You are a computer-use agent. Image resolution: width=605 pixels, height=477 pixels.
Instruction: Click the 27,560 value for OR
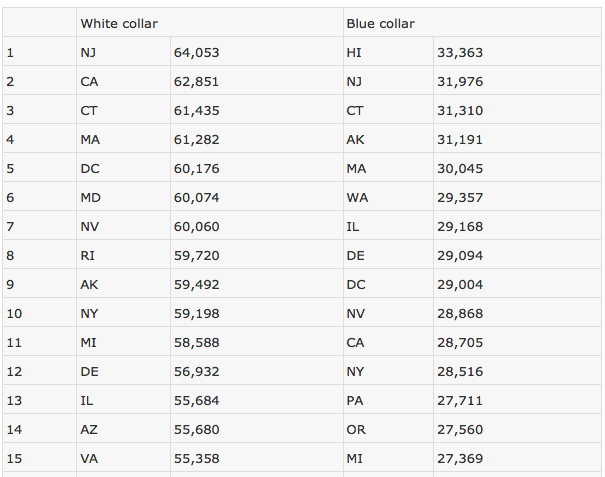(517, 428)
